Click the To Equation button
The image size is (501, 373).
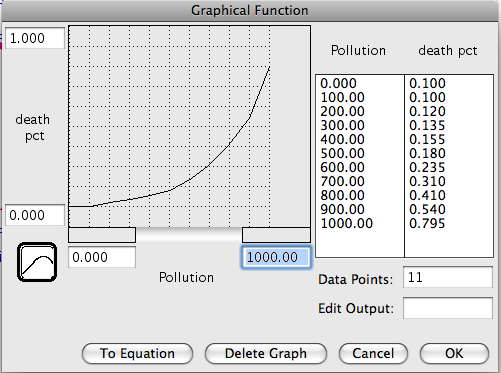[137, 353]
